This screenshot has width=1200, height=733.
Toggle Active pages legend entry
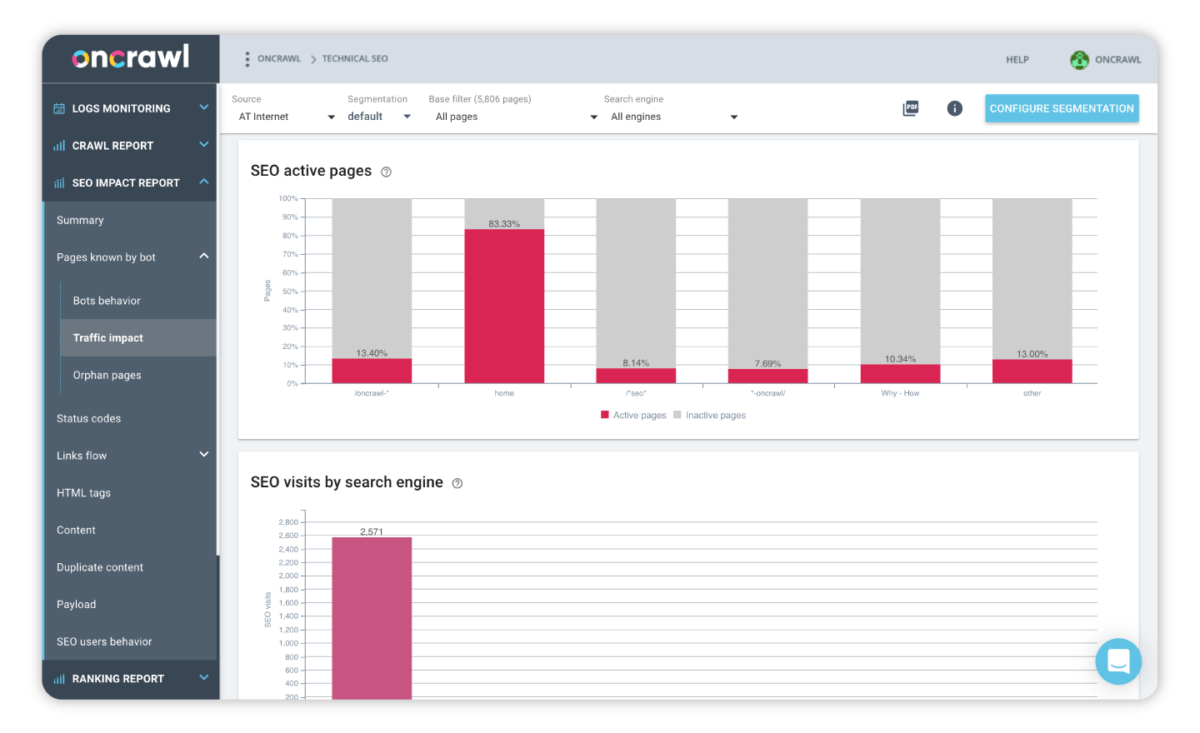(633, 415)
